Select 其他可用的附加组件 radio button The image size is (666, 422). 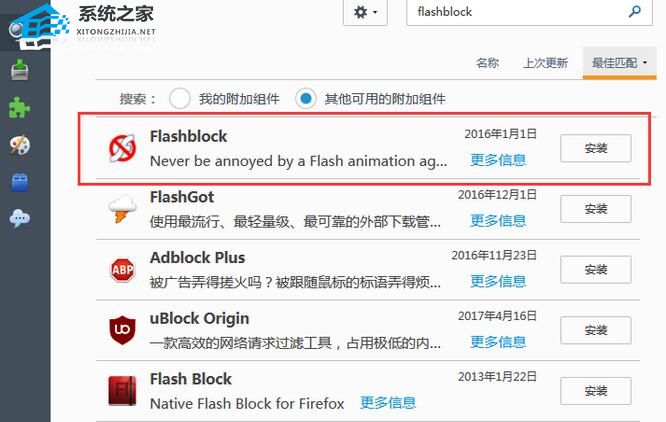click(x=305, y=98)
